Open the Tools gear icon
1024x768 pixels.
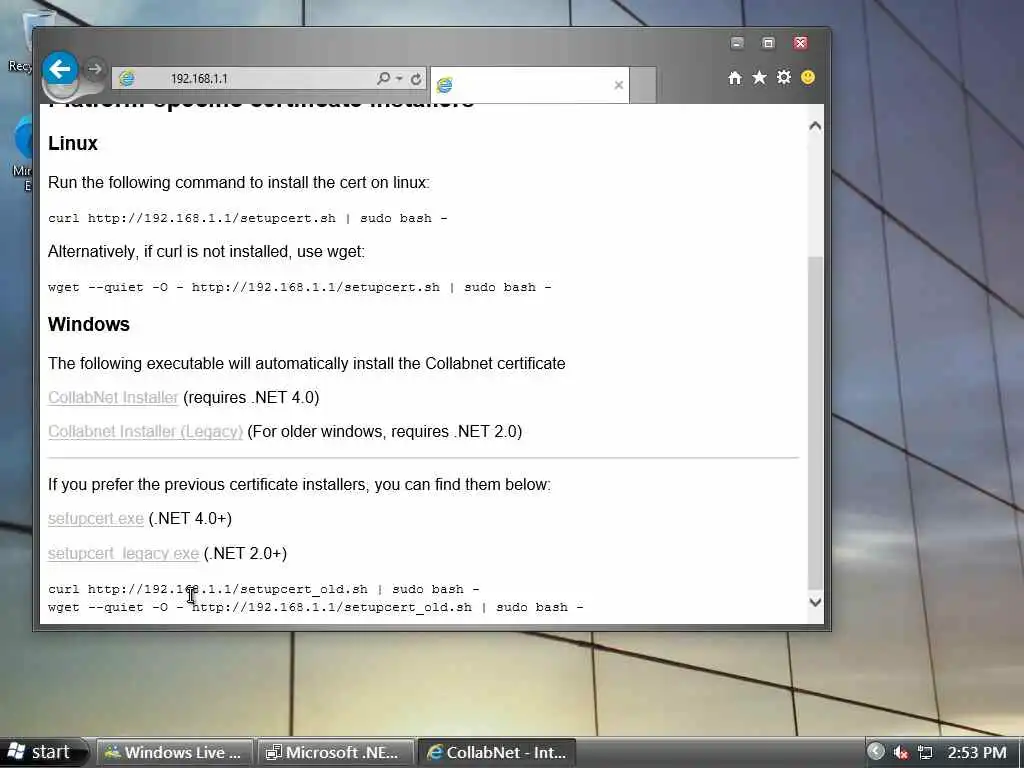coord(784,78)
